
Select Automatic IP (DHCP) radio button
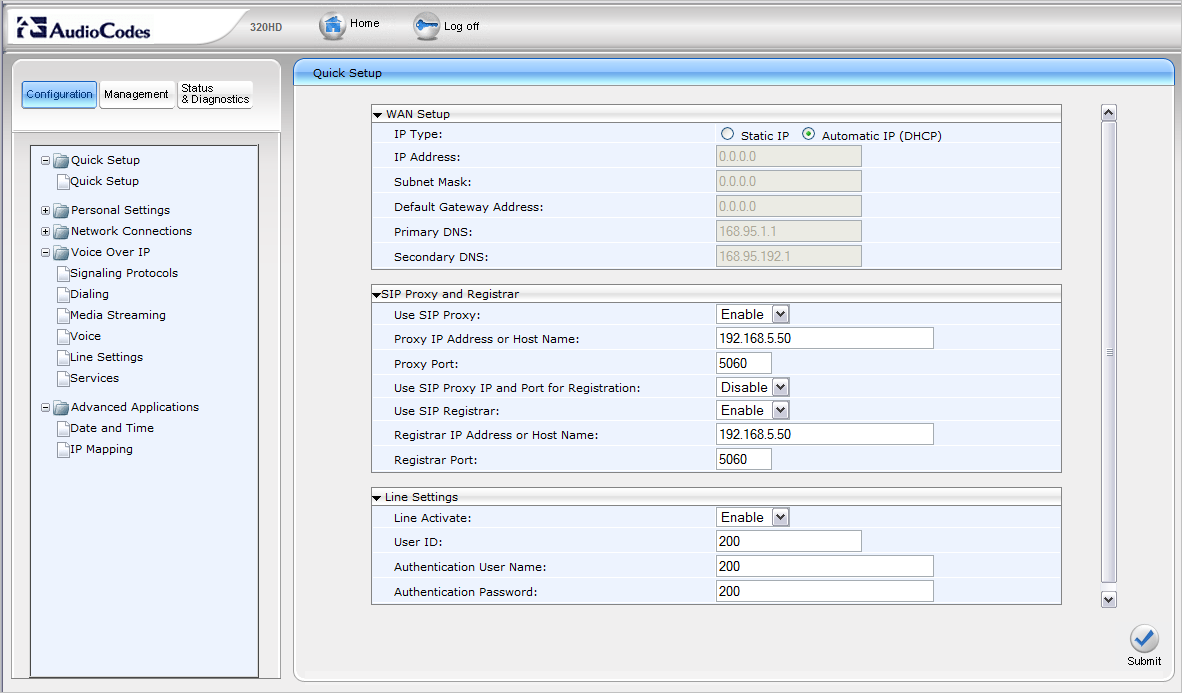[808, 135]
